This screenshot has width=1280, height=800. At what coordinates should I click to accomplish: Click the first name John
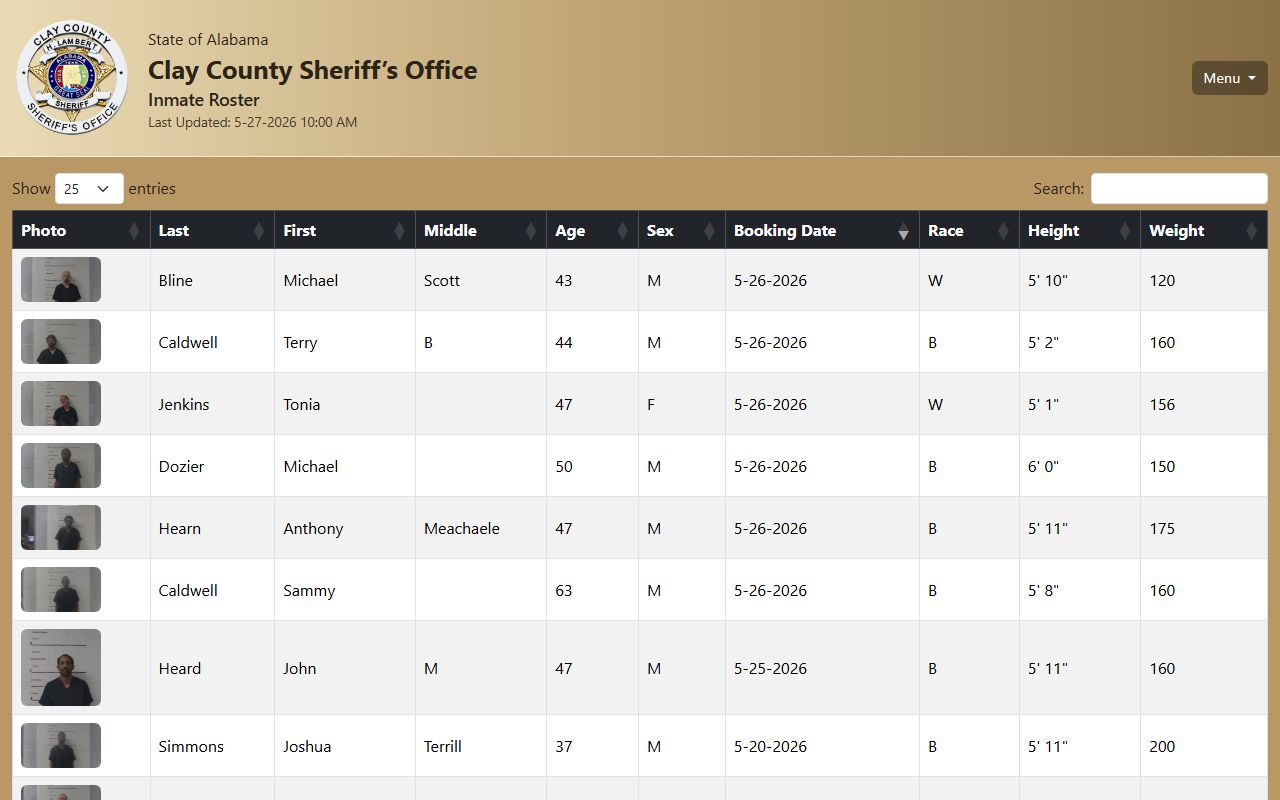click(300, 668)
